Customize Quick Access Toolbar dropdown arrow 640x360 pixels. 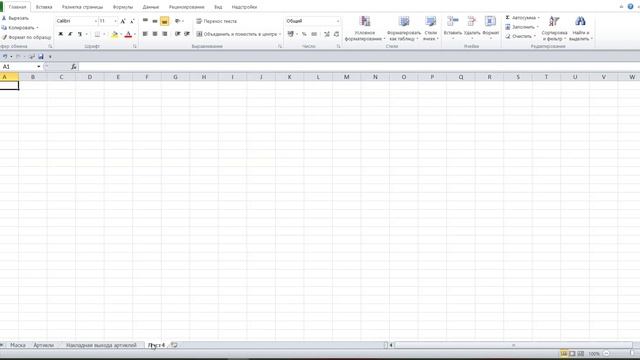(50, 57)
